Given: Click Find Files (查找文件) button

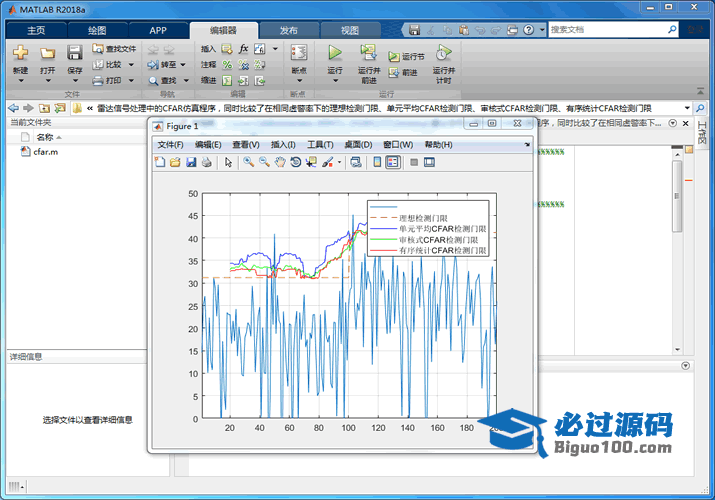Looking at the screenshot, I should pyautogui.click(x=114, y=49).
